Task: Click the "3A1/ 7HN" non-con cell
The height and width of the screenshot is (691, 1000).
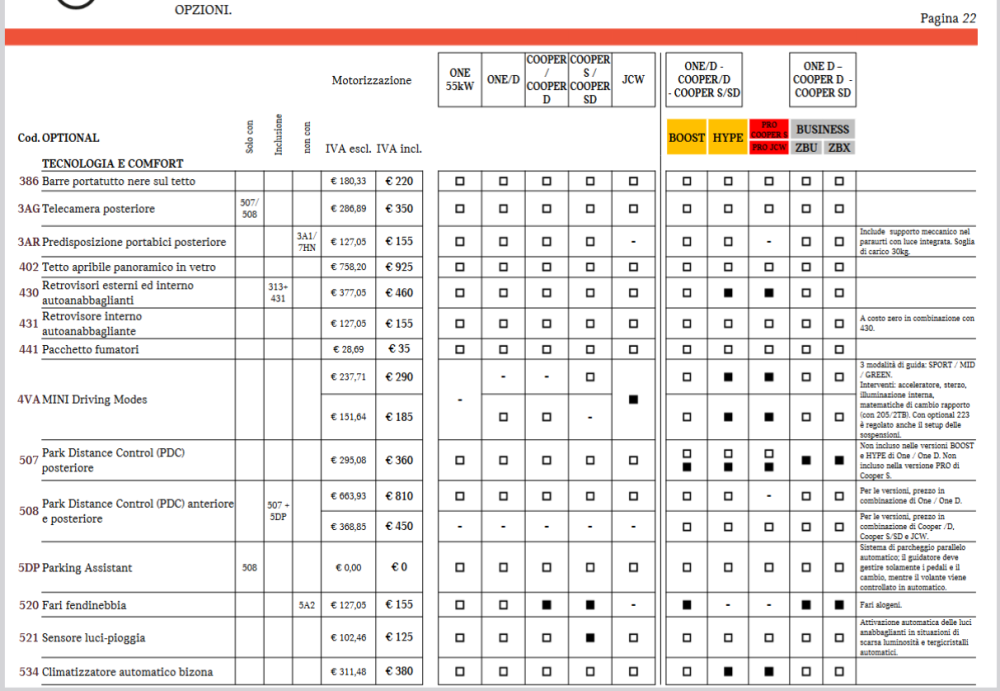Action: pos(307,242)
